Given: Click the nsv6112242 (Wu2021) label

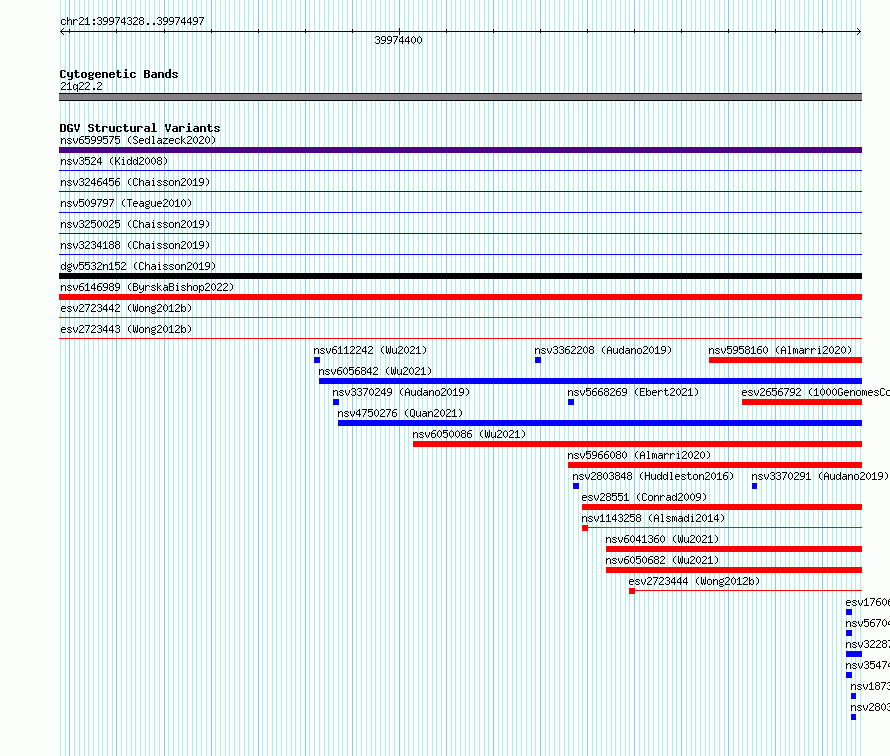Looking at the screenshot, I should tap(370, 350).
